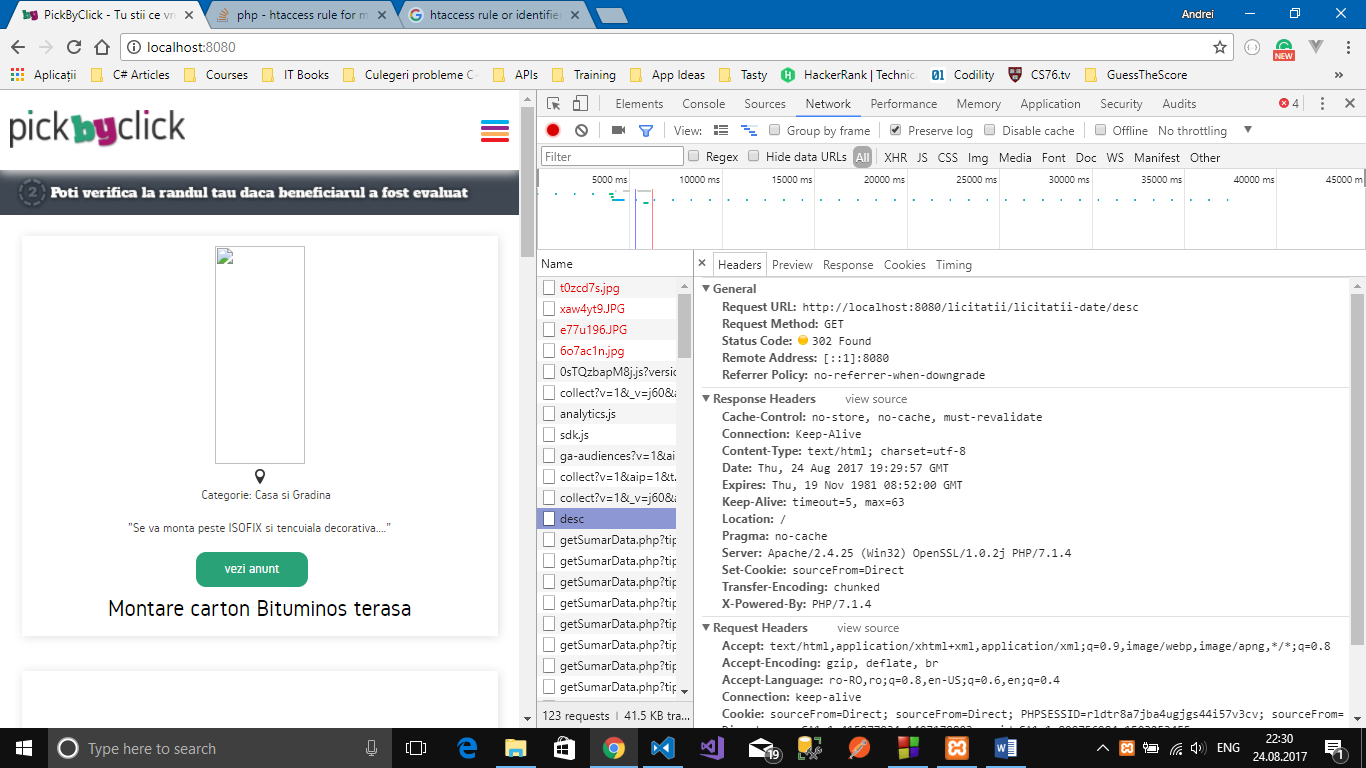Open File Explorer from the taskbar
This screenshot has height=768, width=1366.
515,748
